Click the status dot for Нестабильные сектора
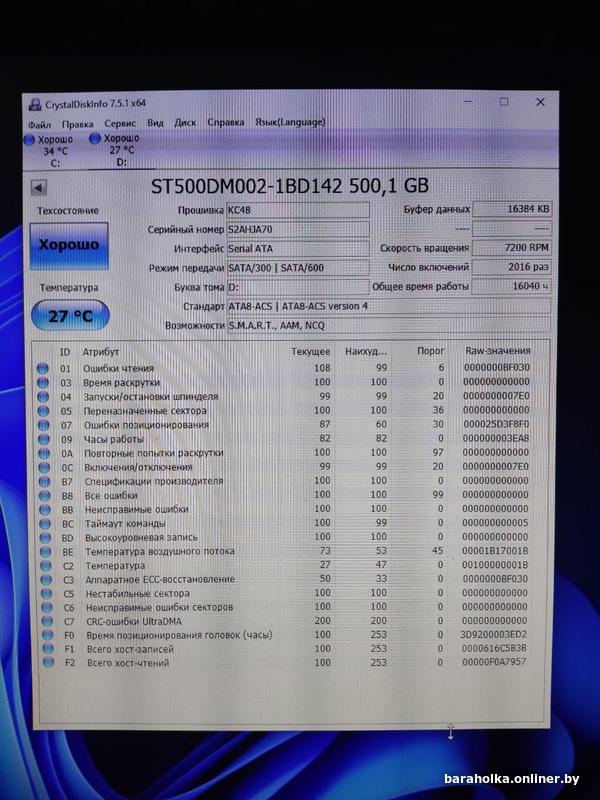Image resolution: width=600 pixels, height=800 pixels. (47, 594)
